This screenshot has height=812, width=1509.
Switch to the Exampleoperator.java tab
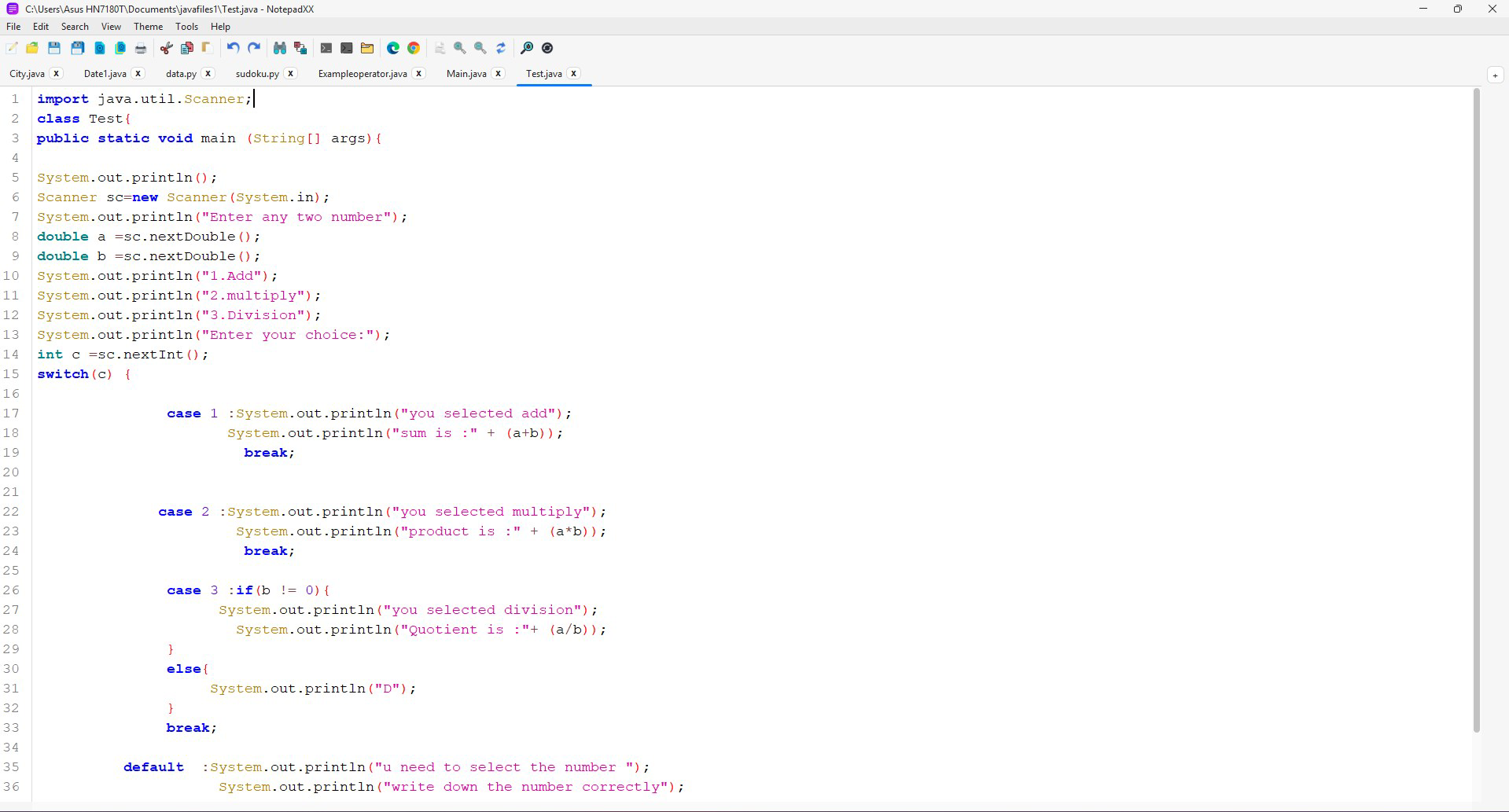pos(363,73)
